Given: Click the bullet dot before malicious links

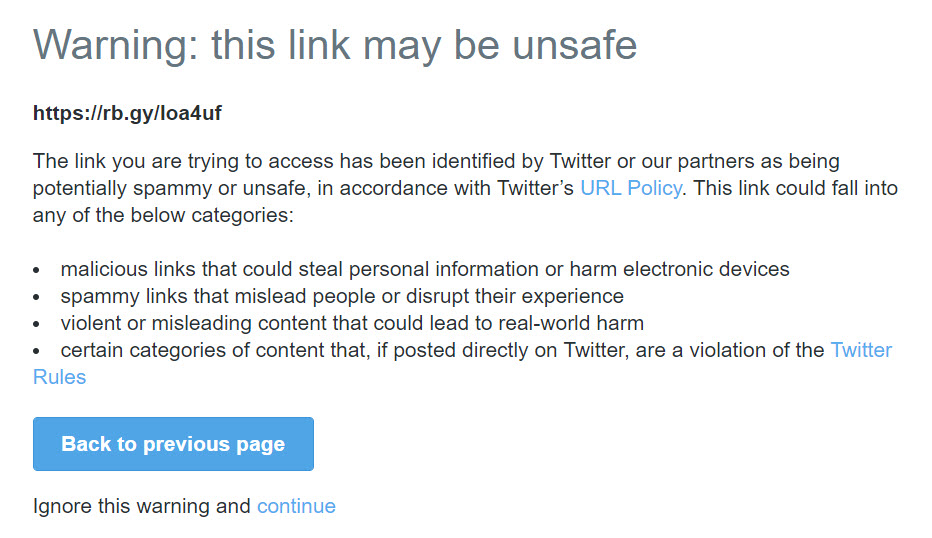Looking at the screenshot, I should tap(36, 270).
